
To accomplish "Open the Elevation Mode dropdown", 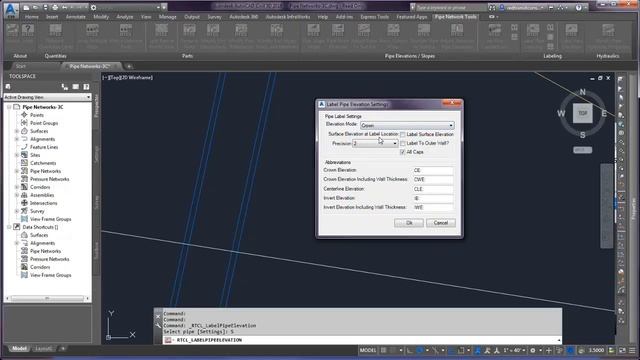I will [x=407, y=125].
